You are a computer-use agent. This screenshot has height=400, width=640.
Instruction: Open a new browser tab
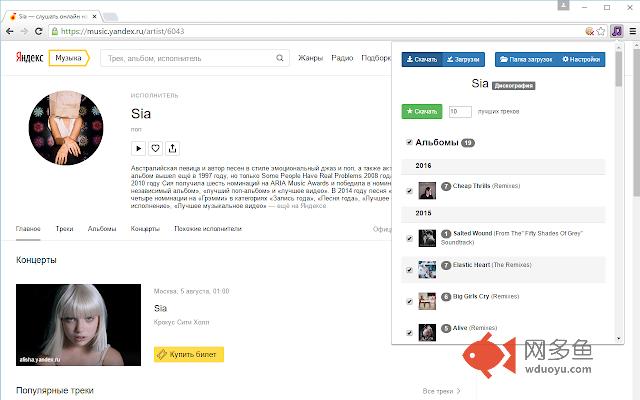tap(110, 17)
